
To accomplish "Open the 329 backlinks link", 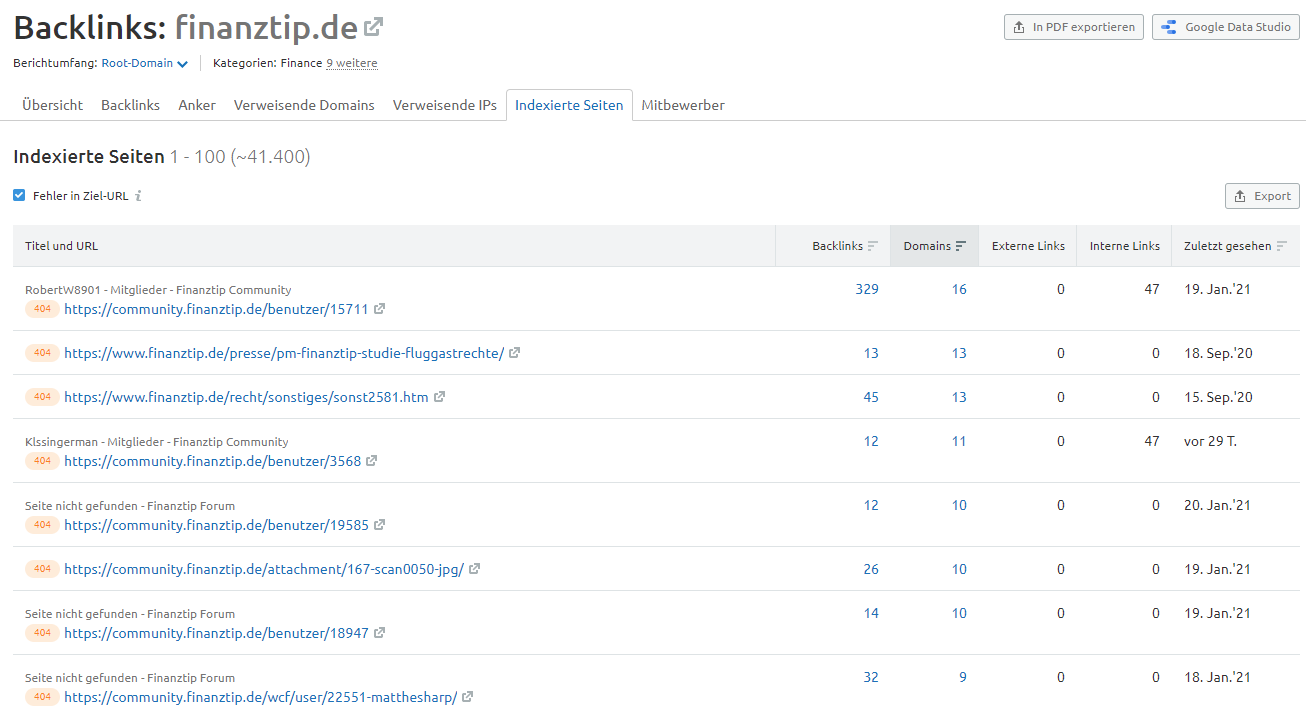I will [867, 288].
